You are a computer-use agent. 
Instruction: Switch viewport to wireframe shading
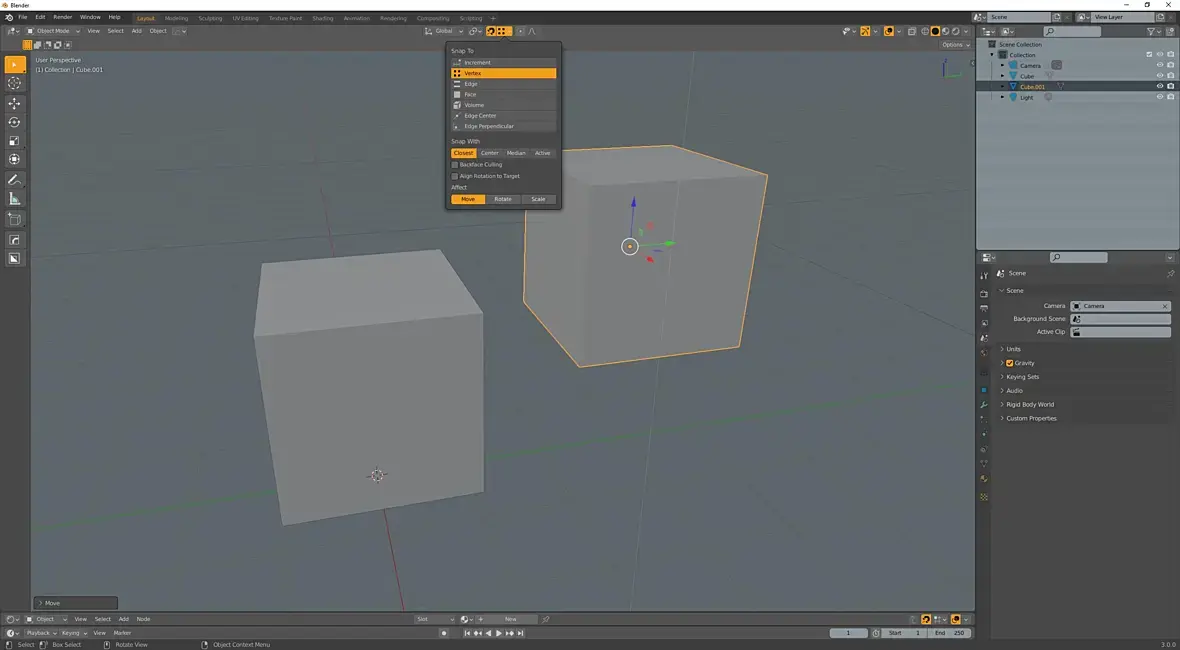click(x=925, y=32)
